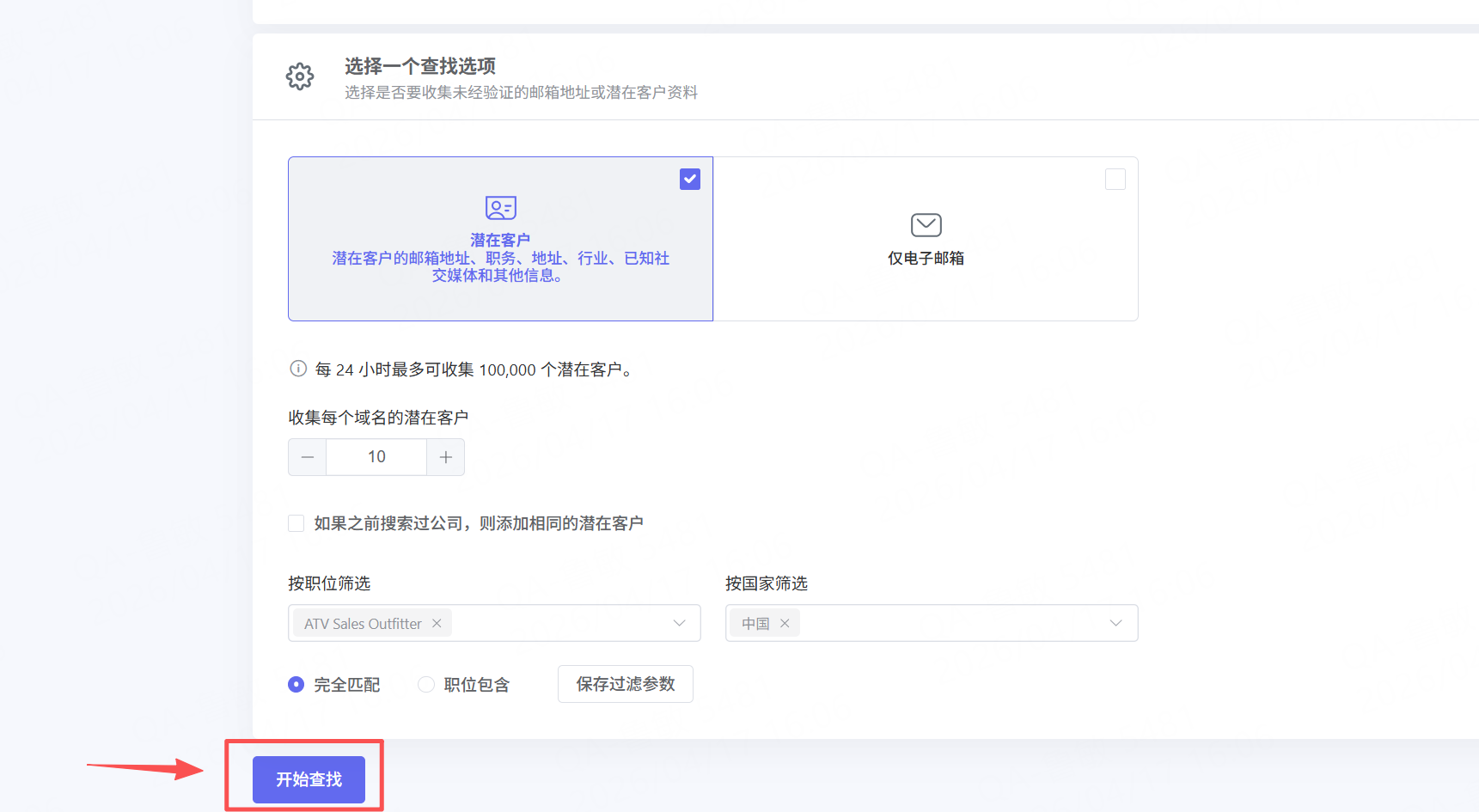Click the 保存过滤参数 button
The image size is (1479, 812).
point(625,684)
